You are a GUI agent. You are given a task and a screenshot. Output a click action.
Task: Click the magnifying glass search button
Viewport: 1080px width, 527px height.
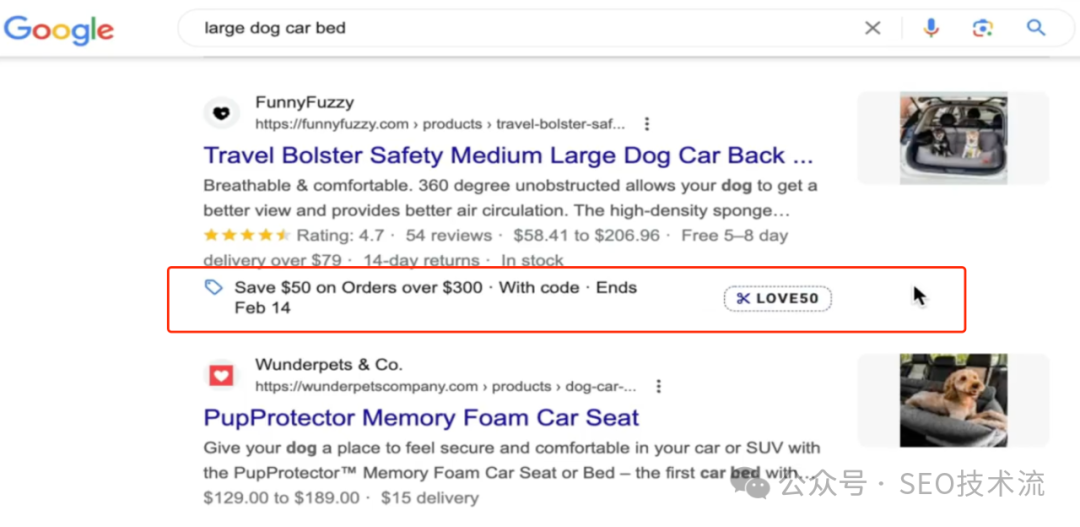click(1036, 28)
